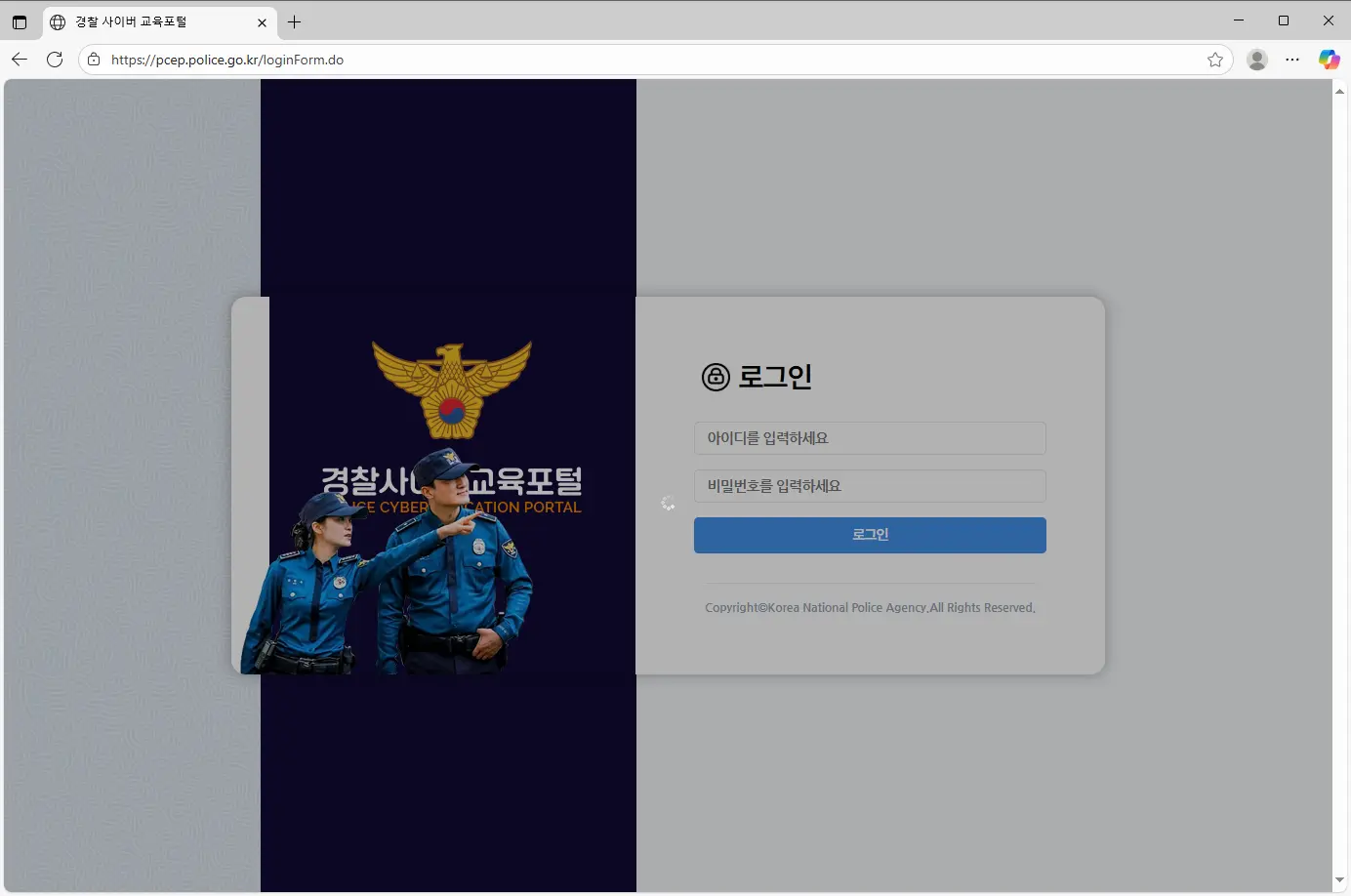Maximize the browser window
Viewport: 1351px width, 896px height.
[x=1284, y=20]
